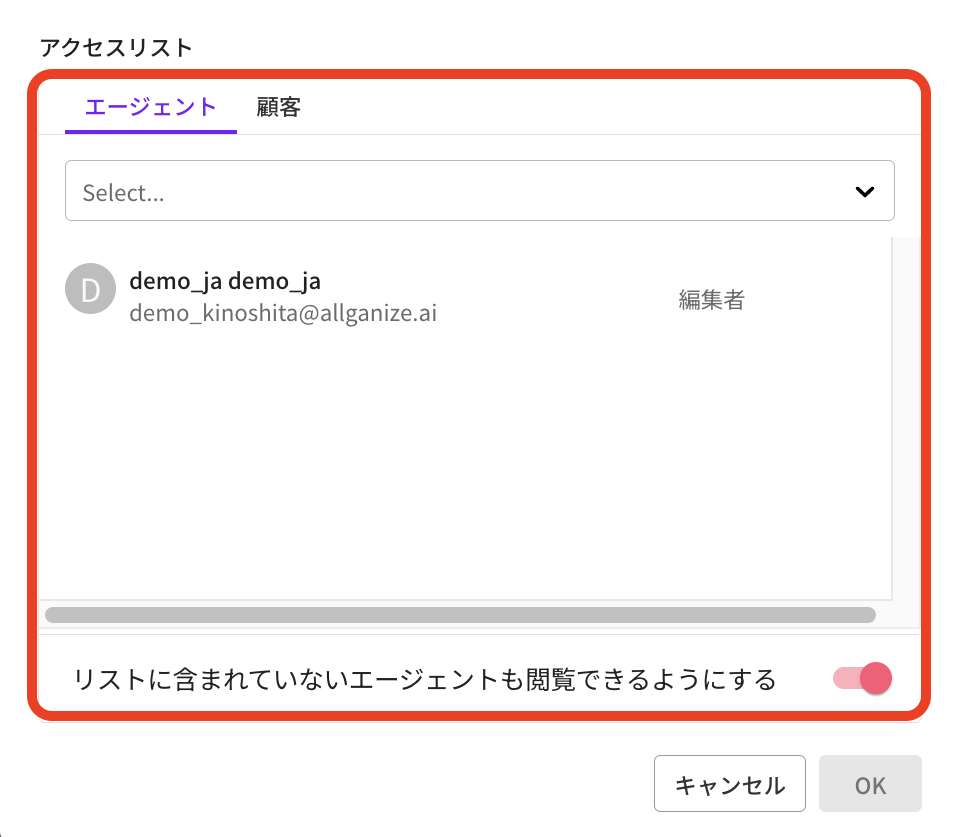Click the chevron arrow on Select dropdown
The height and width of the screenshot is (837, 957).
(865, 192)
